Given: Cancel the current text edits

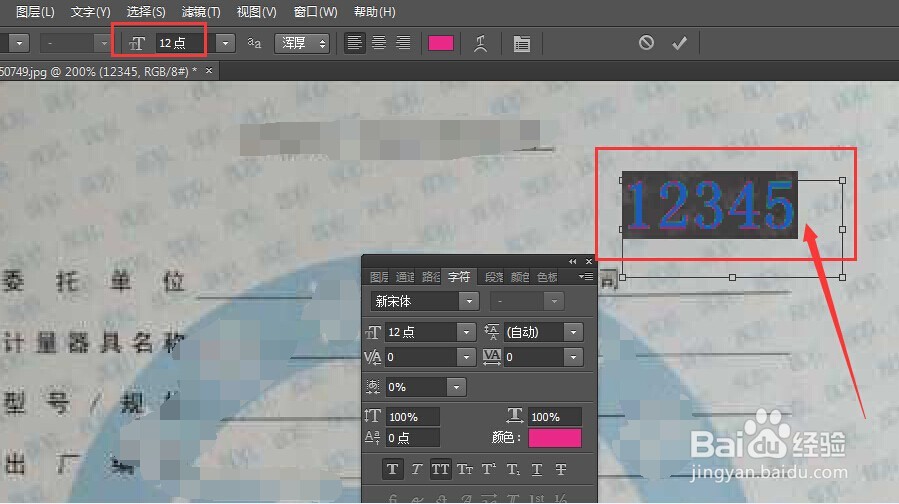Looking at the screenshot, I should (646, 42).
